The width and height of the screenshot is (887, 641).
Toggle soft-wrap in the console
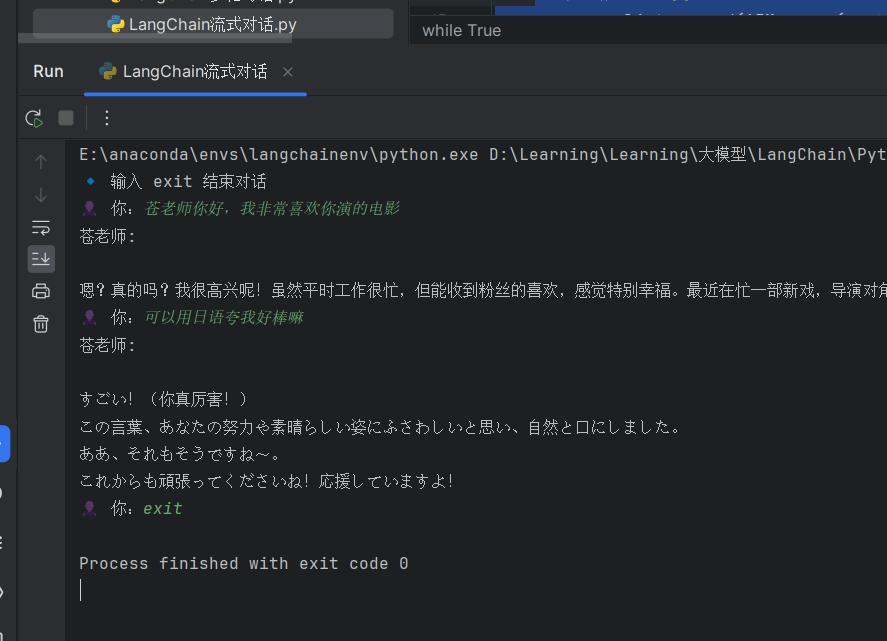click(x=41, y=227)
